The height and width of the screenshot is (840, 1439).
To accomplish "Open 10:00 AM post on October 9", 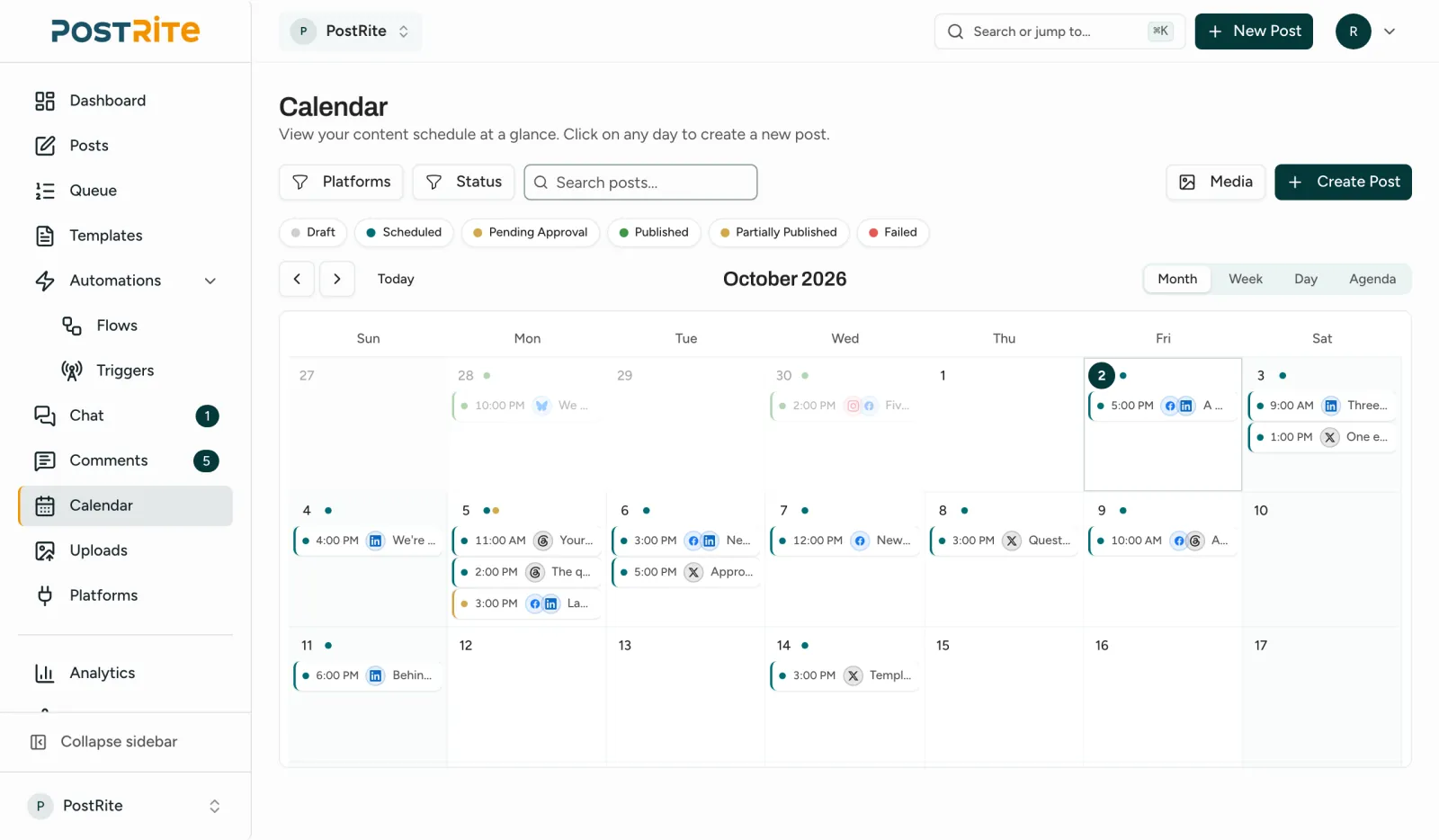I will click(x=1163, y=541).
